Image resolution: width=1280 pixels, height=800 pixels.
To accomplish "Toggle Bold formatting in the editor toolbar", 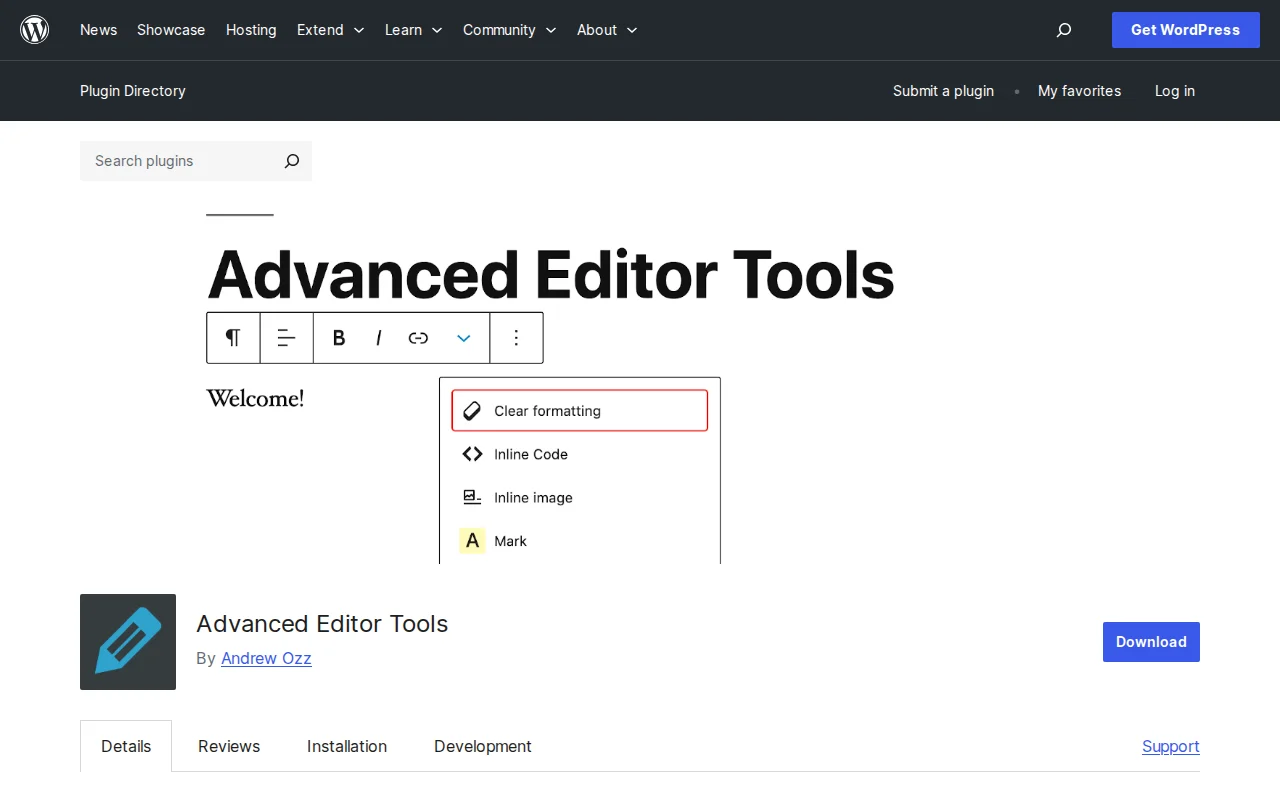I will pos(338,338).
